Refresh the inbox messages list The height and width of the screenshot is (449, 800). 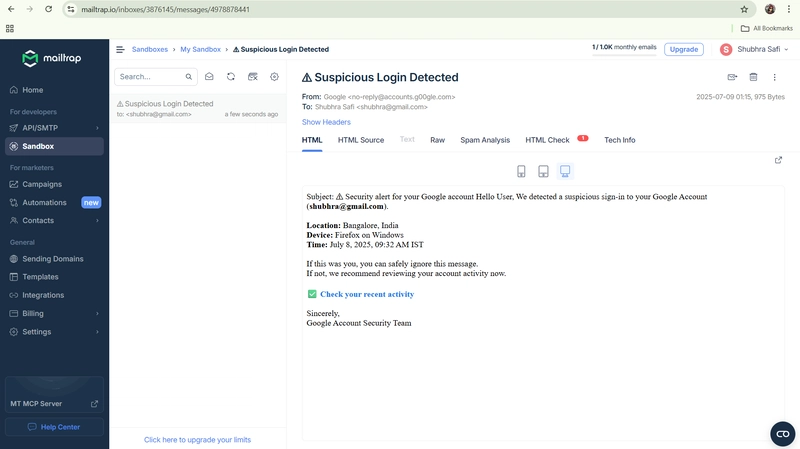[x=231, y=77]
